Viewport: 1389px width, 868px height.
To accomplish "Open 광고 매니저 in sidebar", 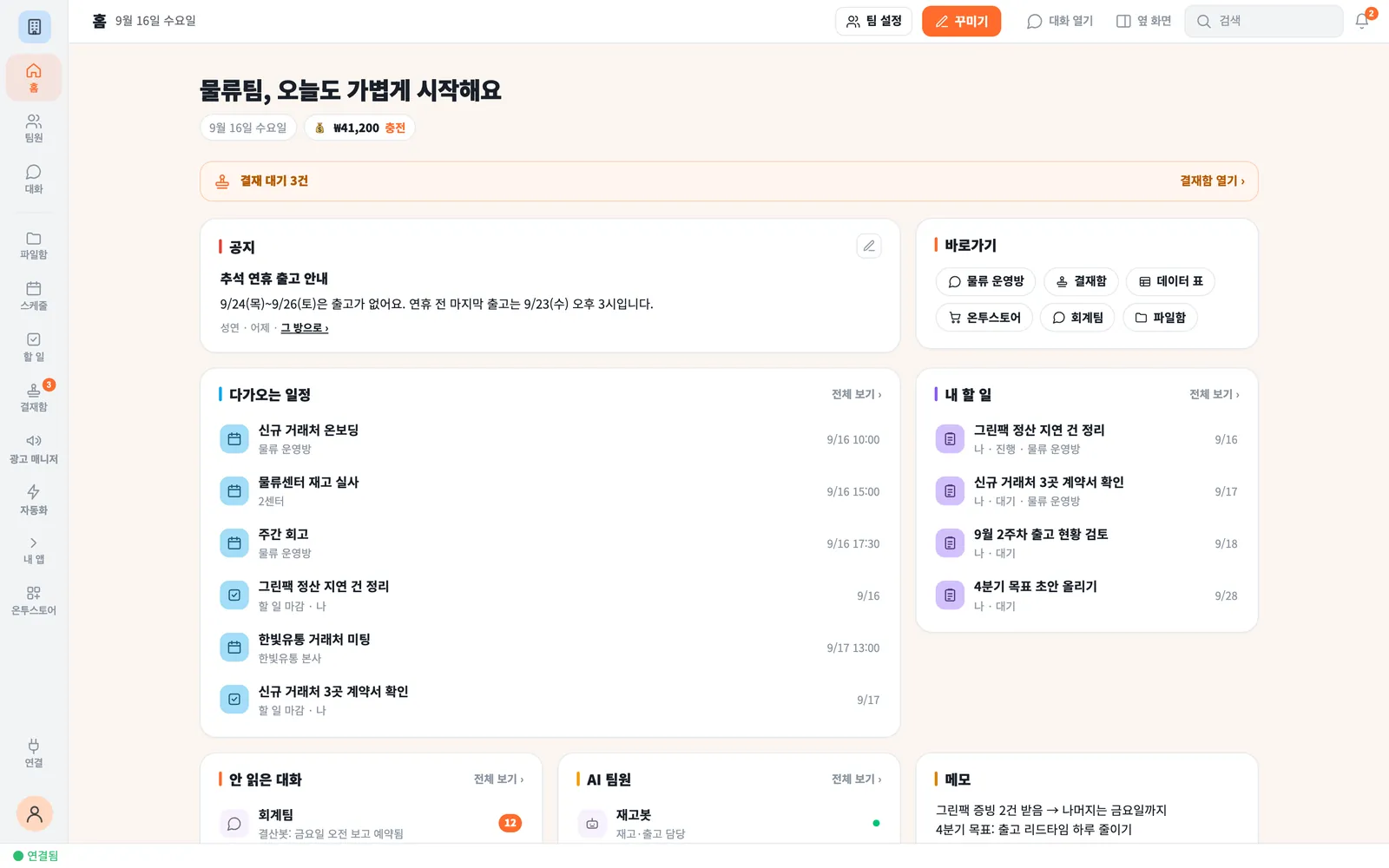I will pos(34,450).
